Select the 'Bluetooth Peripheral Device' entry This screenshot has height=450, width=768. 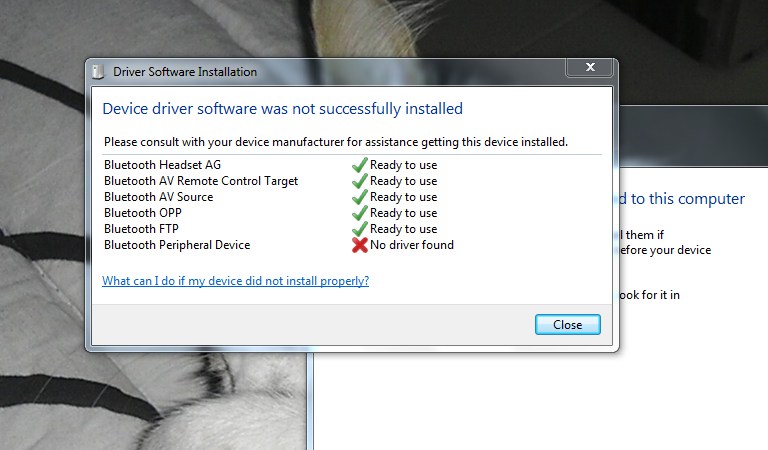pos(177,245)
